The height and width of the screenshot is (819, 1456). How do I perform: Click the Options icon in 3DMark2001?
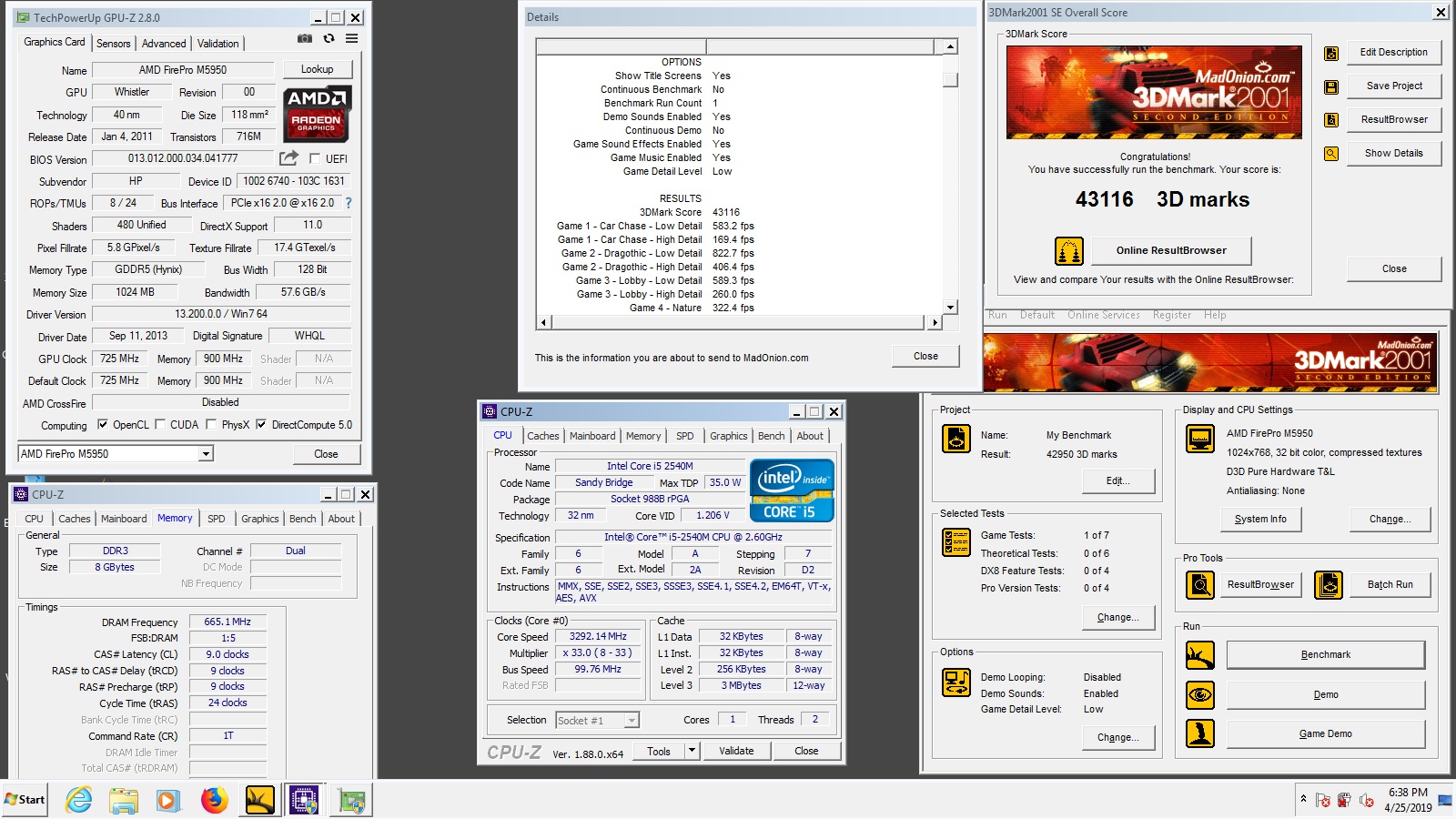click(956, 682)
